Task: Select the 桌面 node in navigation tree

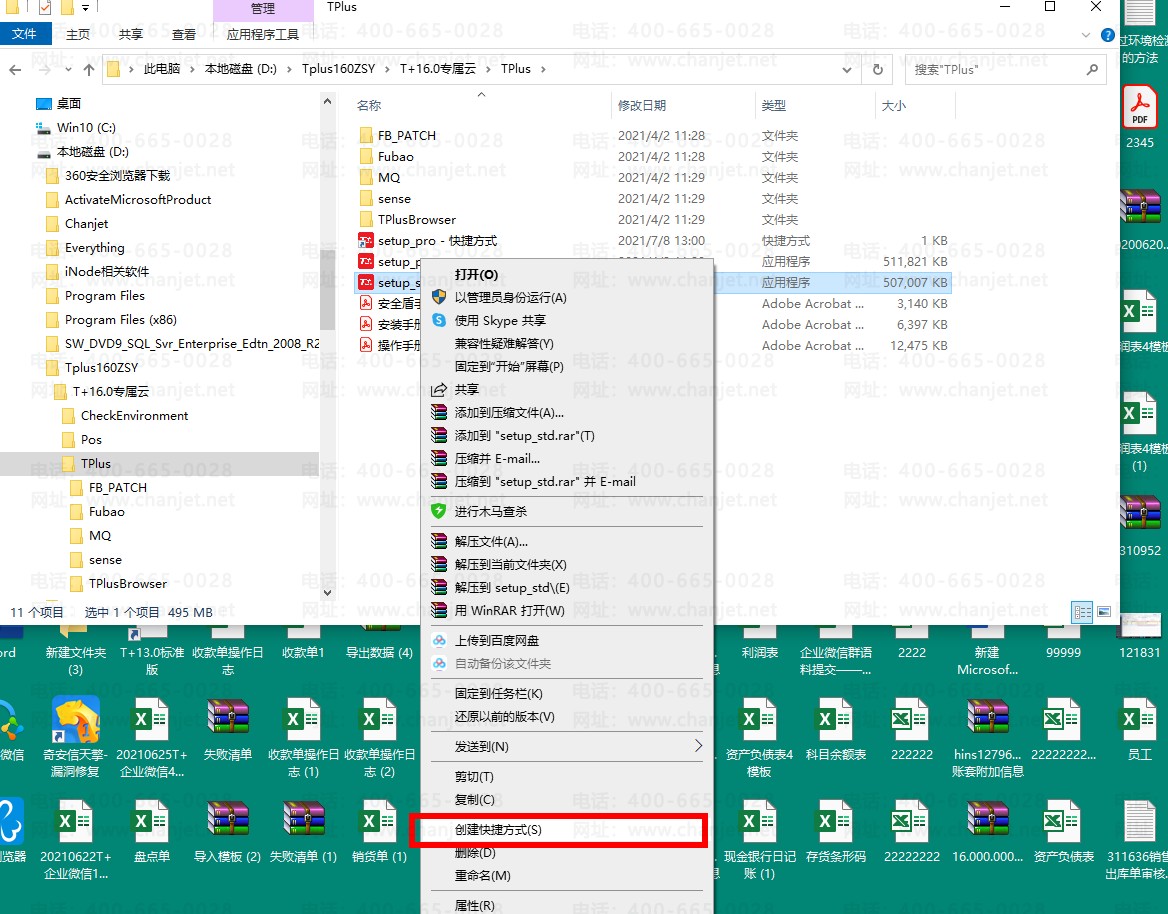Action: point(69,104)
